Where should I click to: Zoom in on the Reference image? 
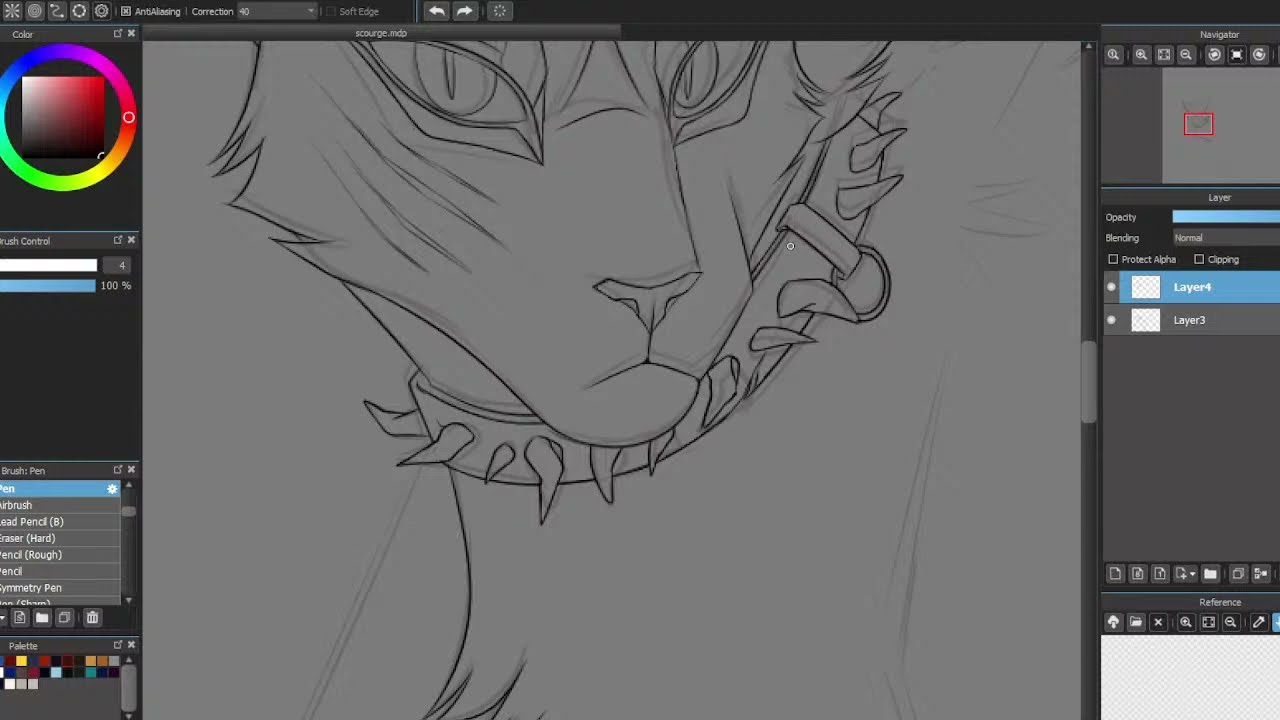pyautogui.click(x=1186, y=622)
